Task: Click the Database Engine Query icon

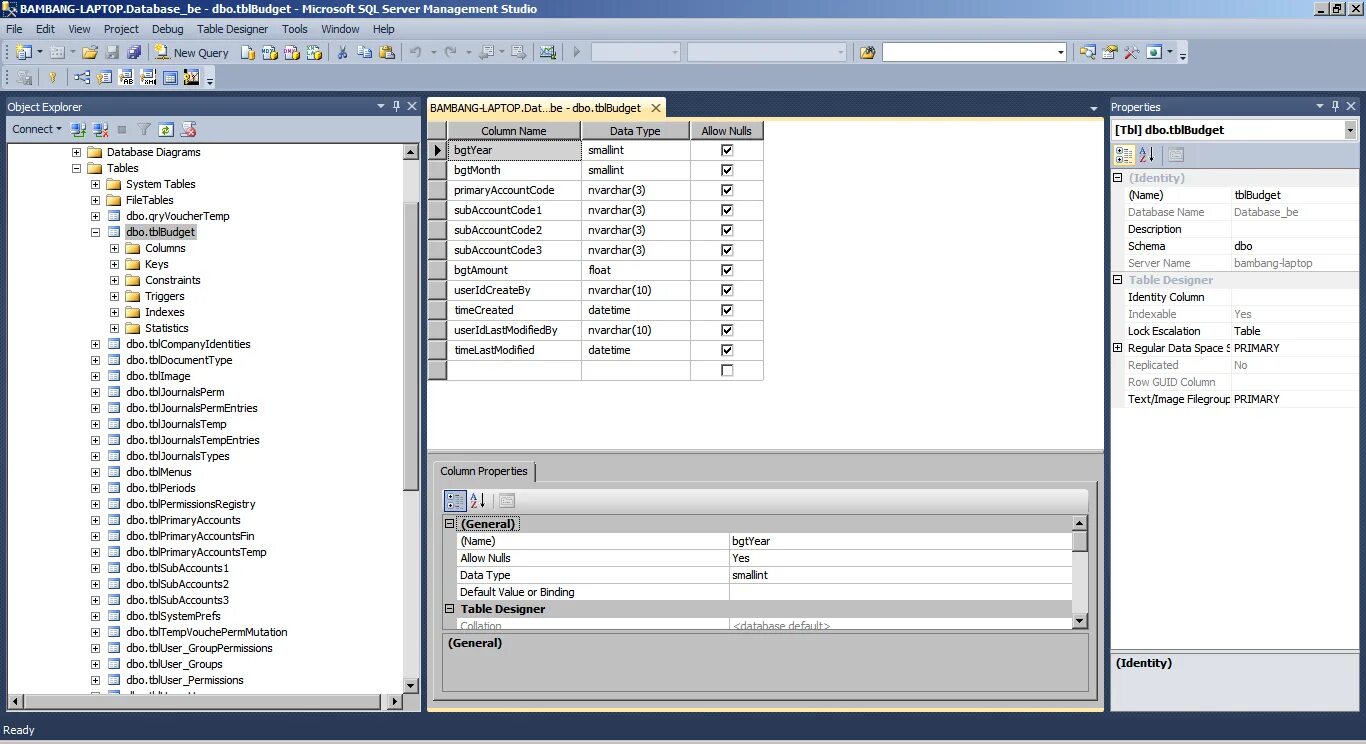Action: coord(249,52)
